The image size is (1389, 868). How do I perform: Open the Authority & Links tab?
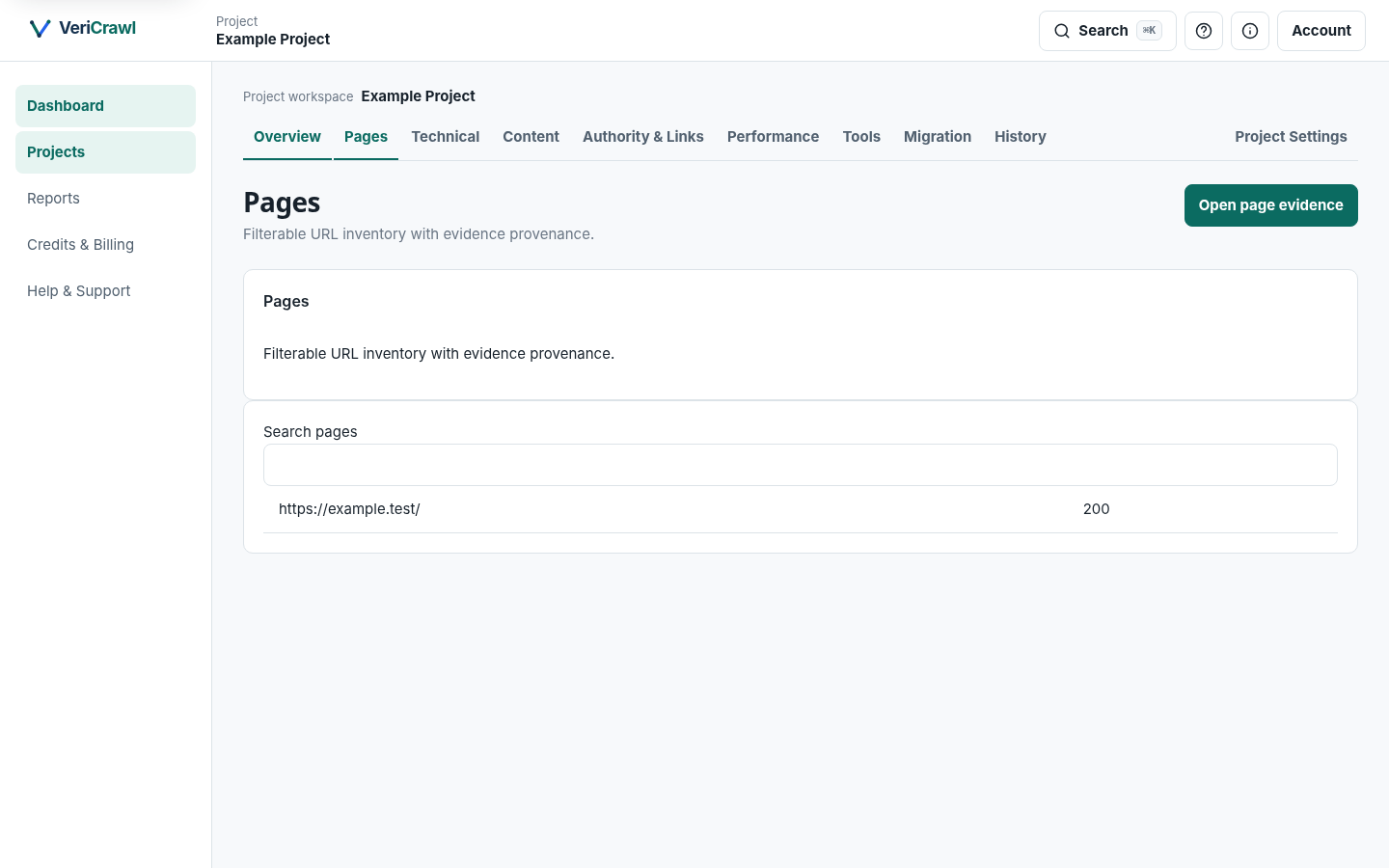[x=643, y=137]
